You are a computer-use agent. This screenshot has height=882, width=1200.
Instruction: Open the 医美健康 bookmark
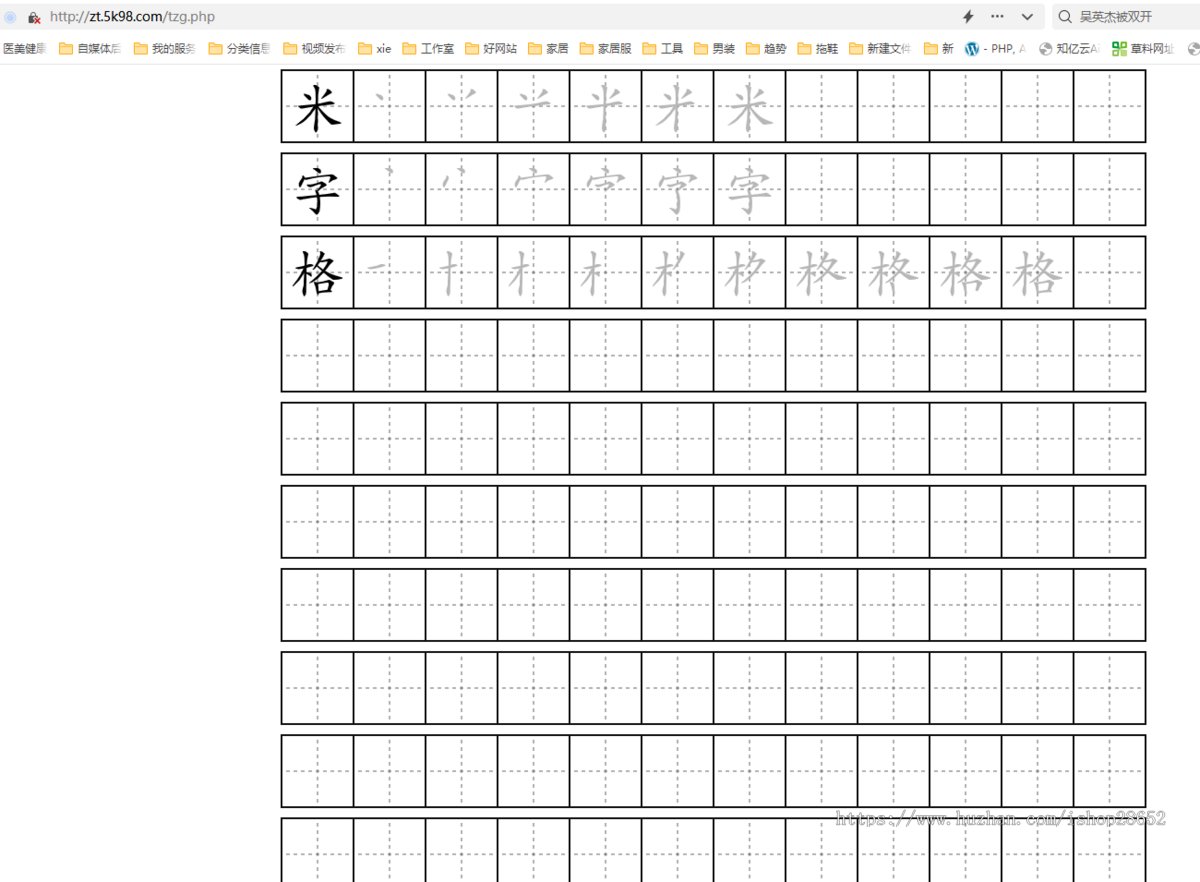point(23,48)
